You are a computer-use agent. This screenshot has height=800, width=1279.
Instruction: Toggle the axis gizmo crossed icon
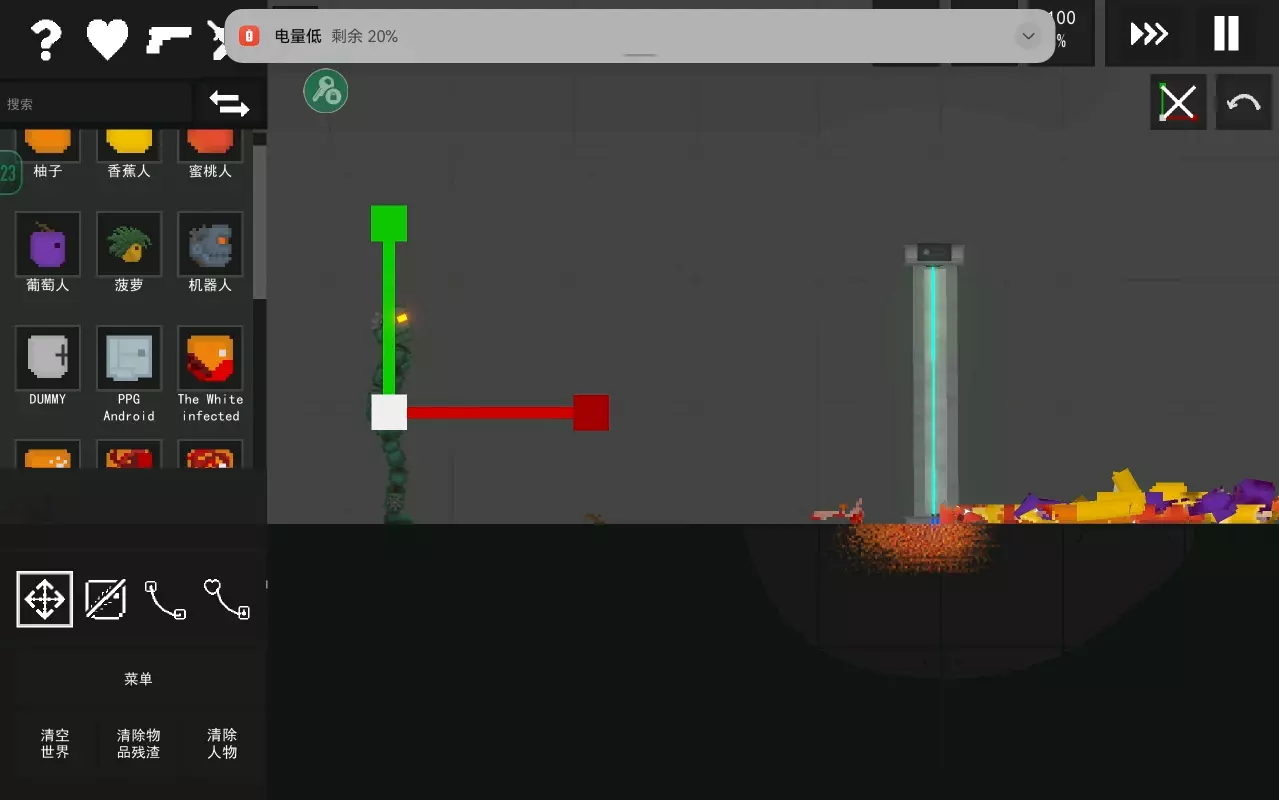coord(1178,102)
